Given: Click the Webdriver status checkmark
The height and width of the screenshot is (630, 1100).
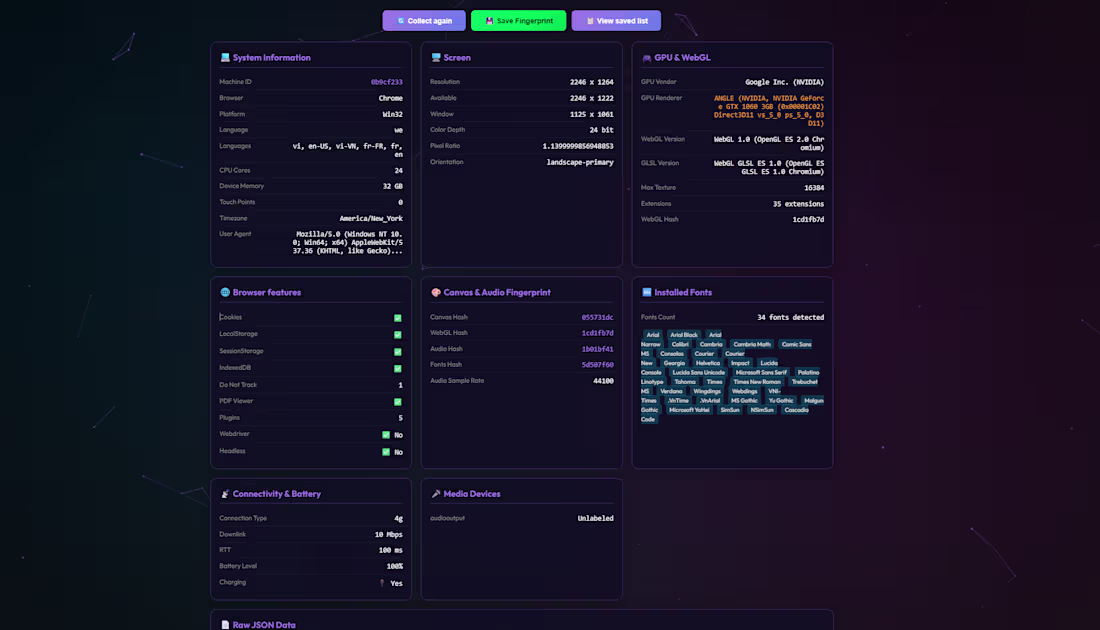Looking at the screenshot, I should click(386, 435).
